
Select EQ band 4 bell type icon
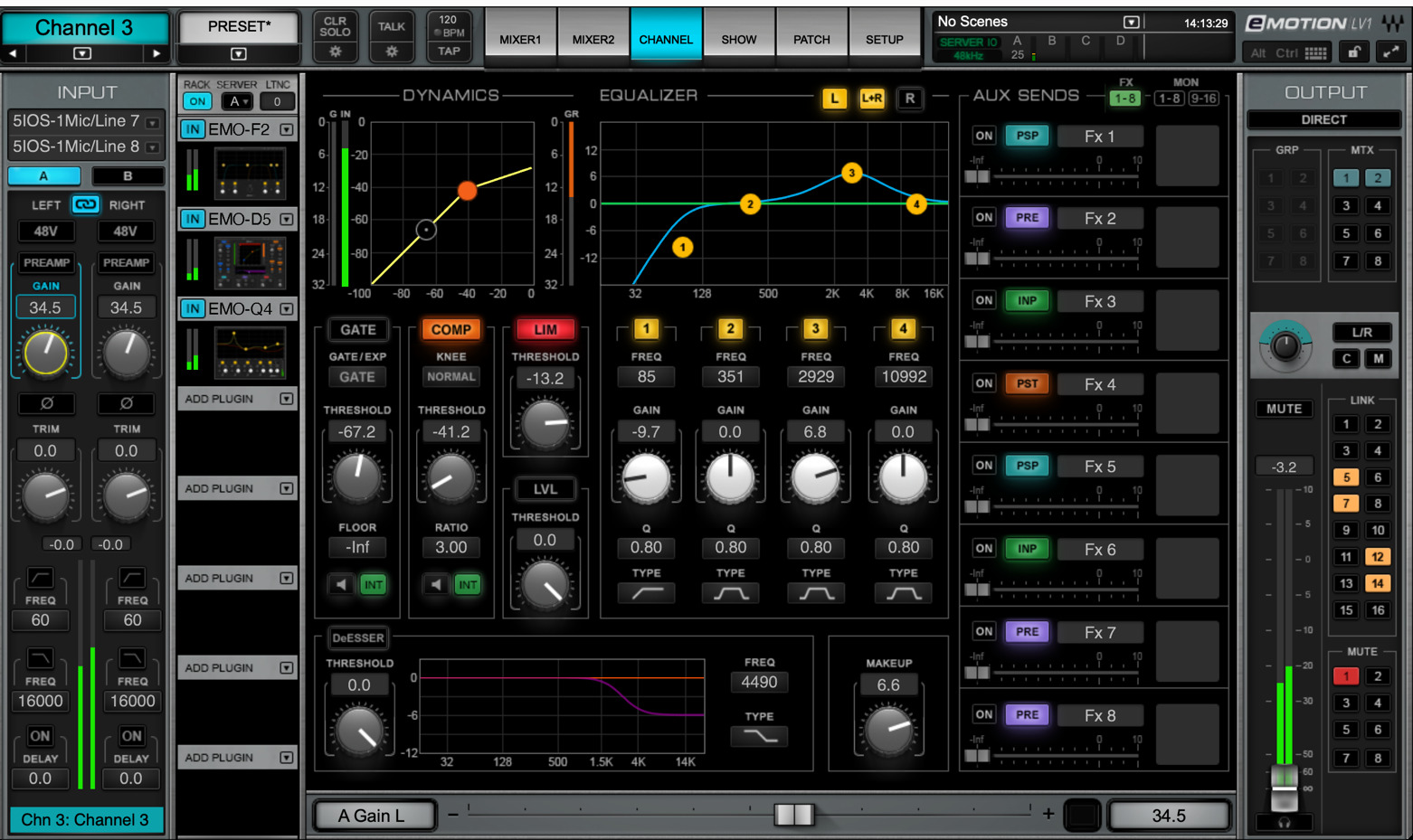(903, 593)
